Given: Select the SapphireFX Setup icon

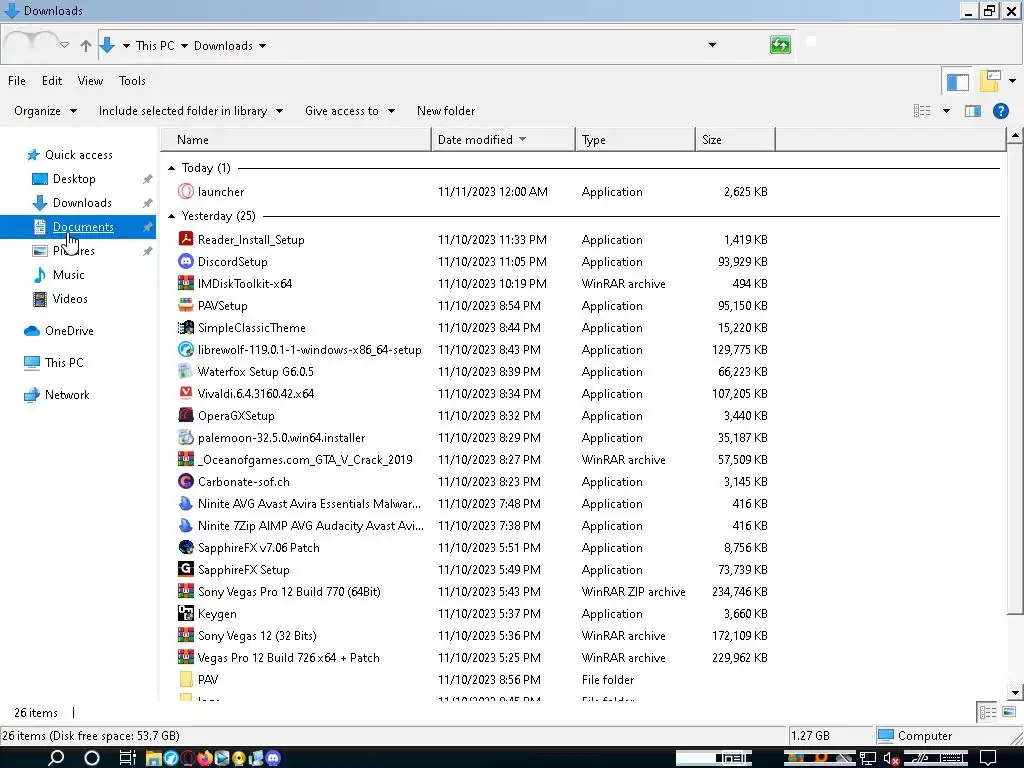Looking at the screenshot, I should (x=186, y=569).
